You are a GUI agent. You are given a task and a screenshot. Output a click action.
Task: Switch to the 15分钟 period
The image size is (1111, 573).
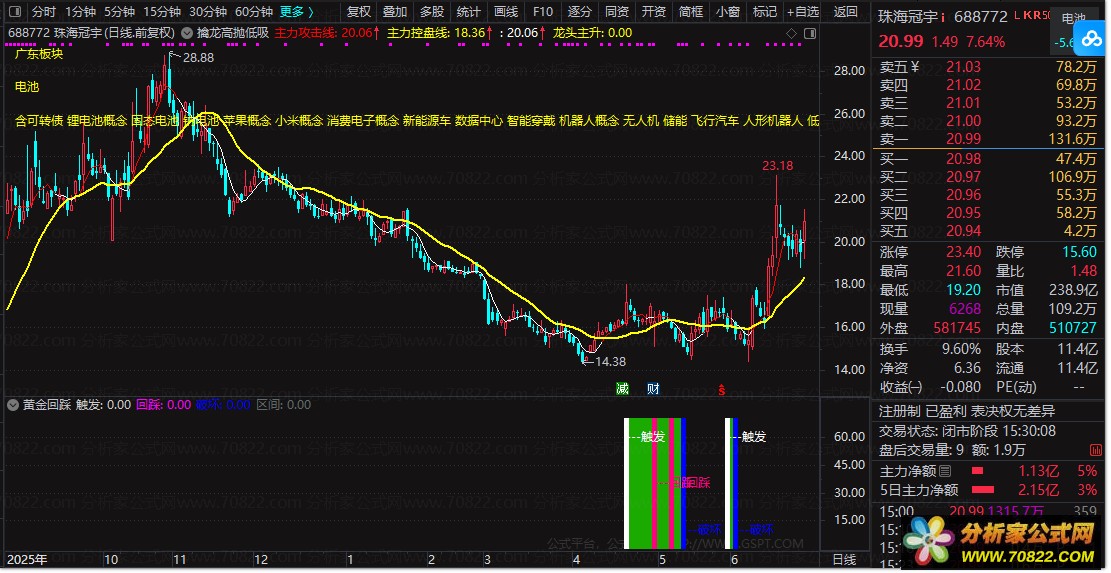pos(162,11)
